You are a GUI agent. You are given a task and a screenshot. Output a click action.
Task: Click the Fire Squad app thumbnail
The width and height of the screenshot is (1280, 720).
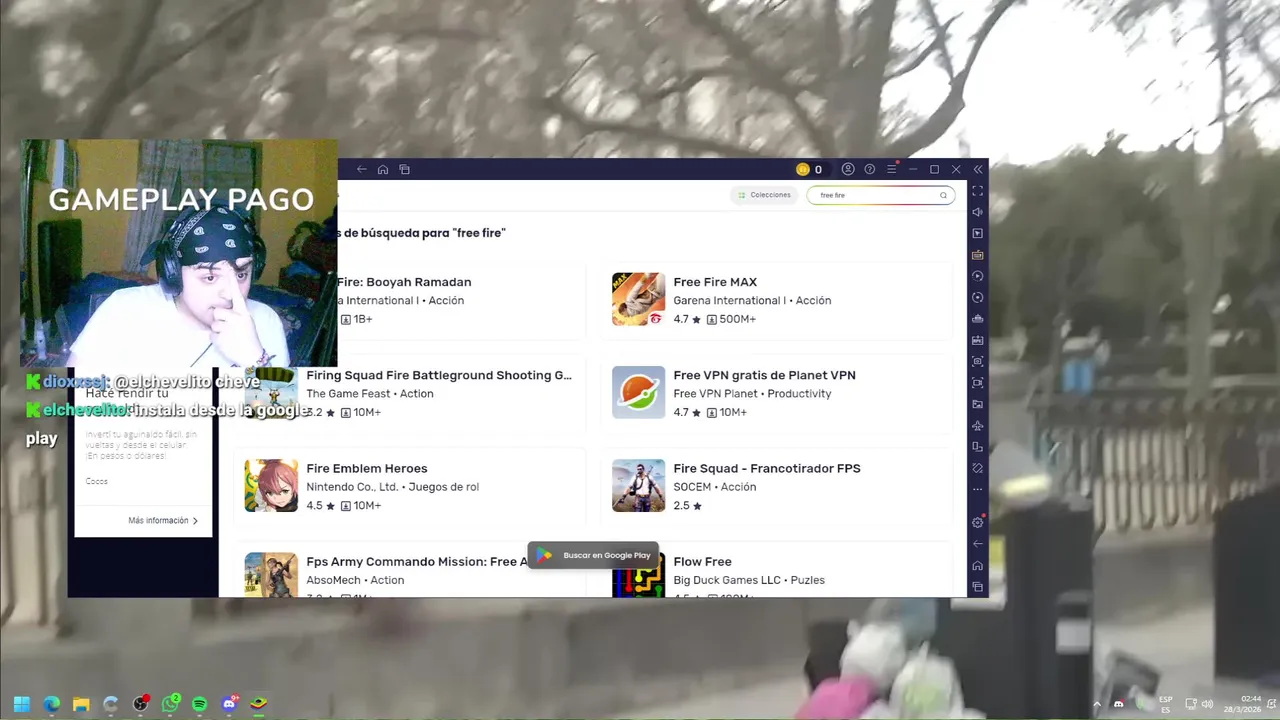coord(638,485)
